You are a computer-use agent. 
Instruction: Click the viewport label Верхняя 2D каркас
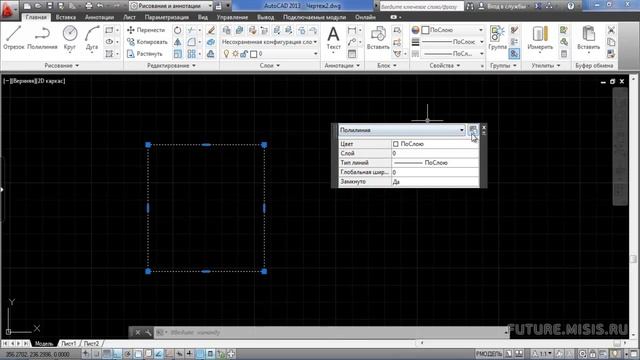click(x=35, y=81)
